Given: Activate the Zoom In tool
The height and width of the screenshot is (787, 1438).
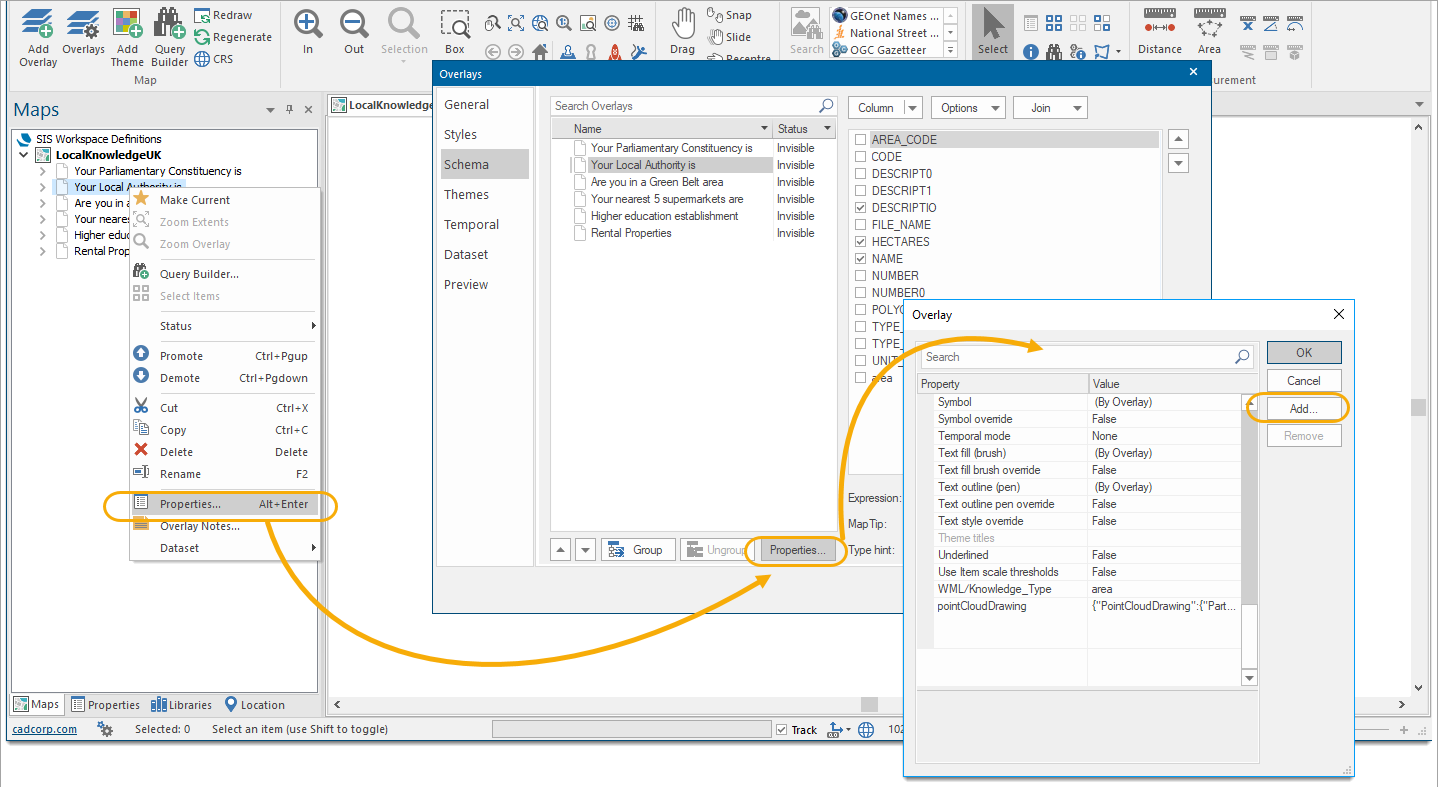Looking at the screenshot, I should pyautogui.click(x=307, y=30).
